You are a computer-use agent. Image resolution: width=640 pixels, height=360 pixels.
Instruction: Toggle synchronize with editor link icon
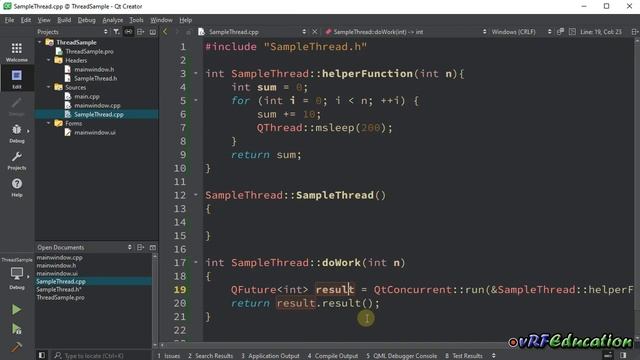tap(128, 31)
